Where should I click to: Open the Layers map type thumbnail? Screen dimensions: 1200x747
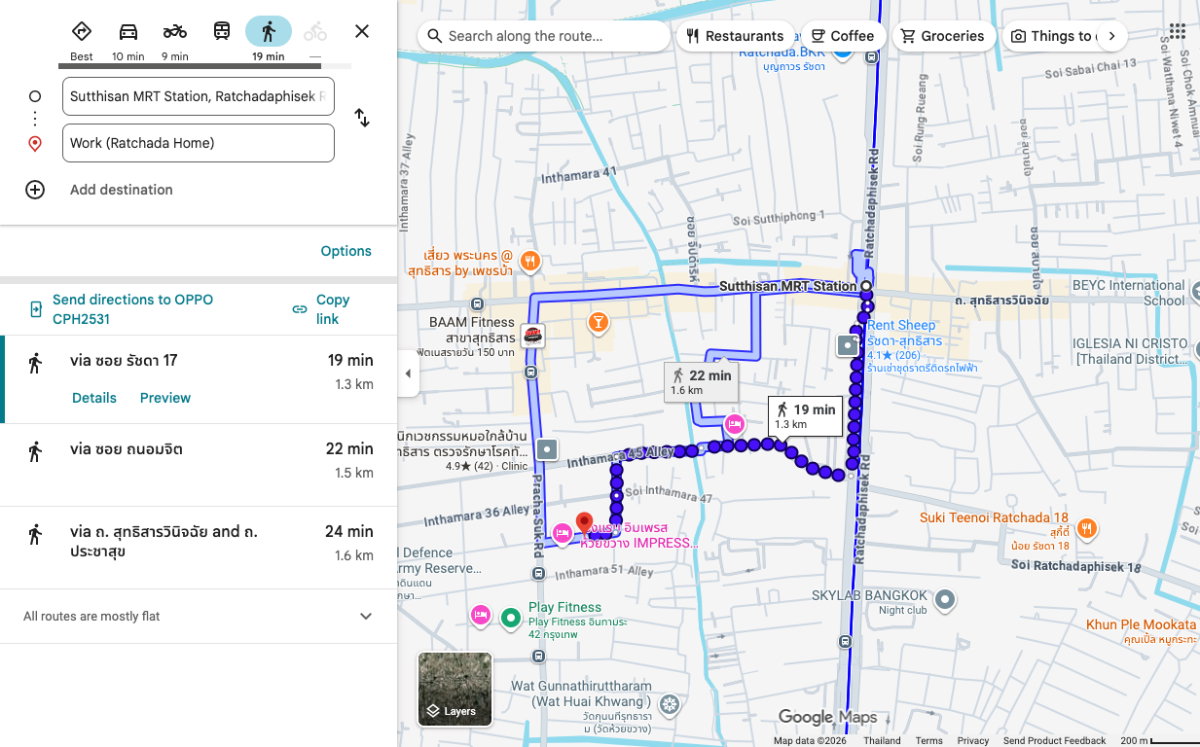click(455, 688)
